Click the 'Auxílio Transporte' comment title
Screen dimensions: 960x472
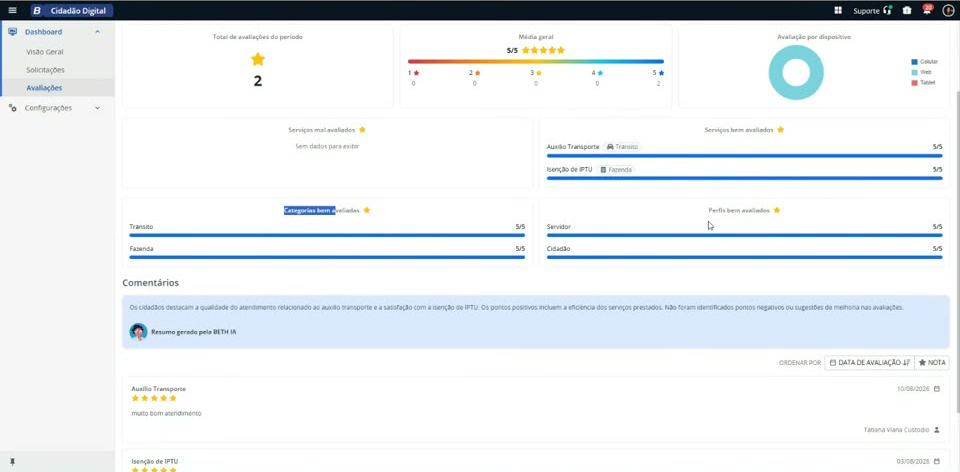tap(159, 389)
